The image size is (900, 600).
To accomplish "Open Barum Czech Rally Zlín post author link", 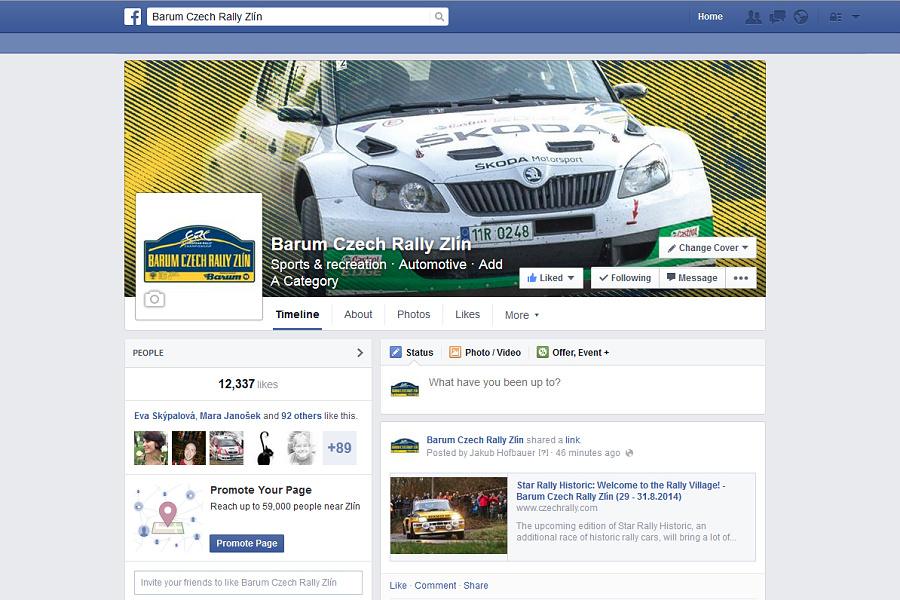I will (475, 440).
